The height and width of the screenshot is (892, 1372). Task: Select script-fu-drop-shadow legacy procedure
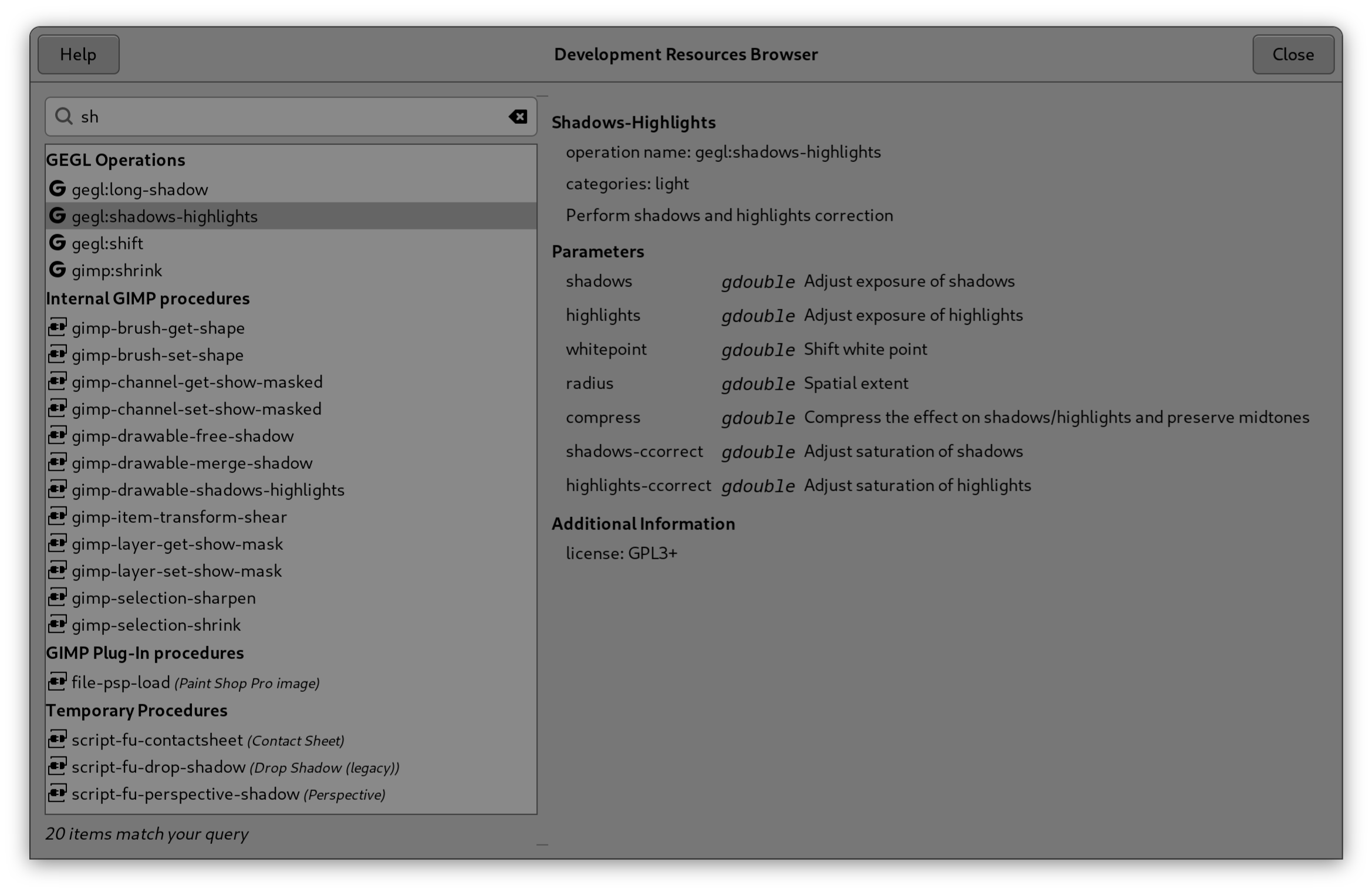coord(291,766)
